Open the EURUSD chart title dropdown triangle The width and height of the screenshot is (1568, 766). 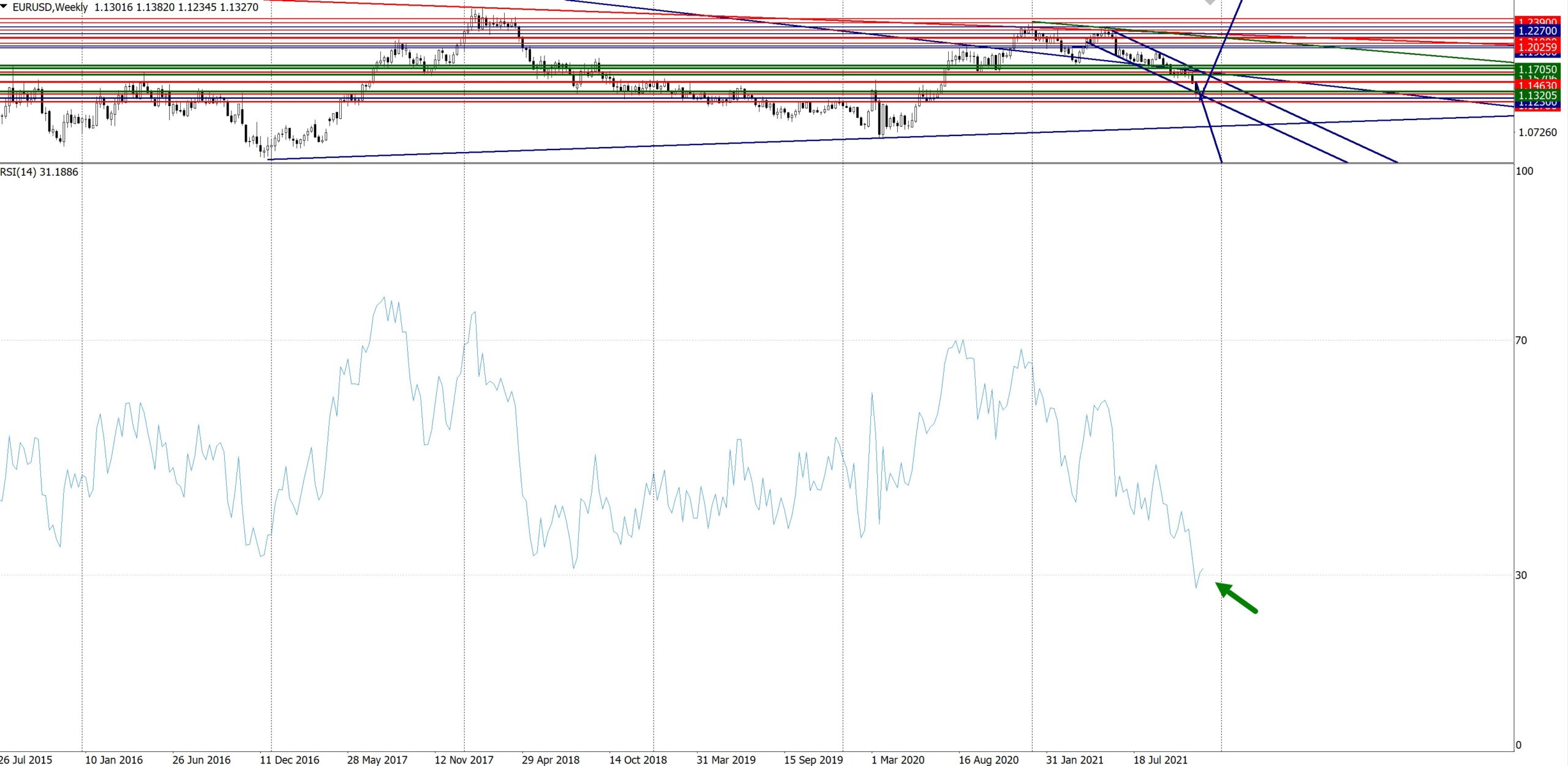click(4, 6)
